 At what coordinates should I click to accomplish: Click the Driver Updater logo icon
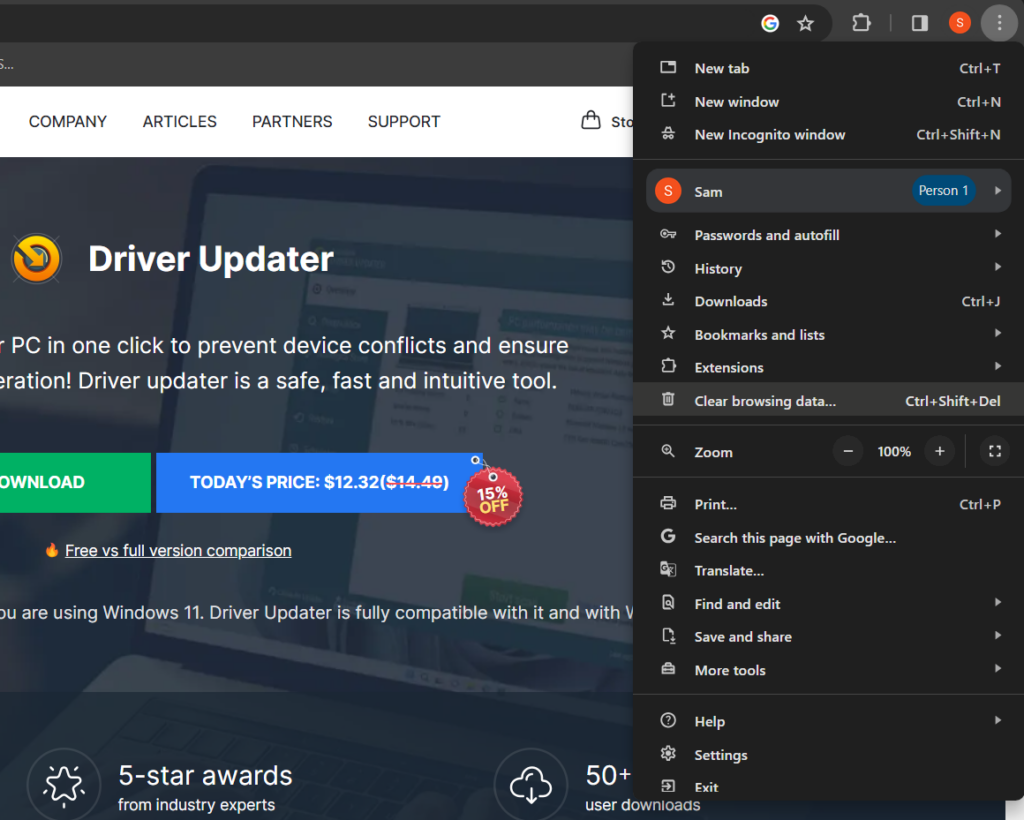pyautogui.click(x=36, y=258)
